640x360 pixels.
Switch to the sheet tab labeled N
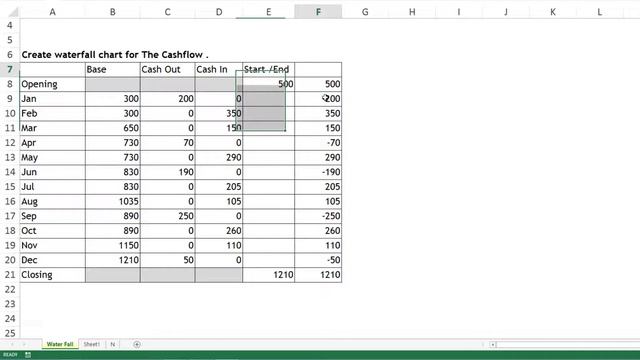coord(113,344)
